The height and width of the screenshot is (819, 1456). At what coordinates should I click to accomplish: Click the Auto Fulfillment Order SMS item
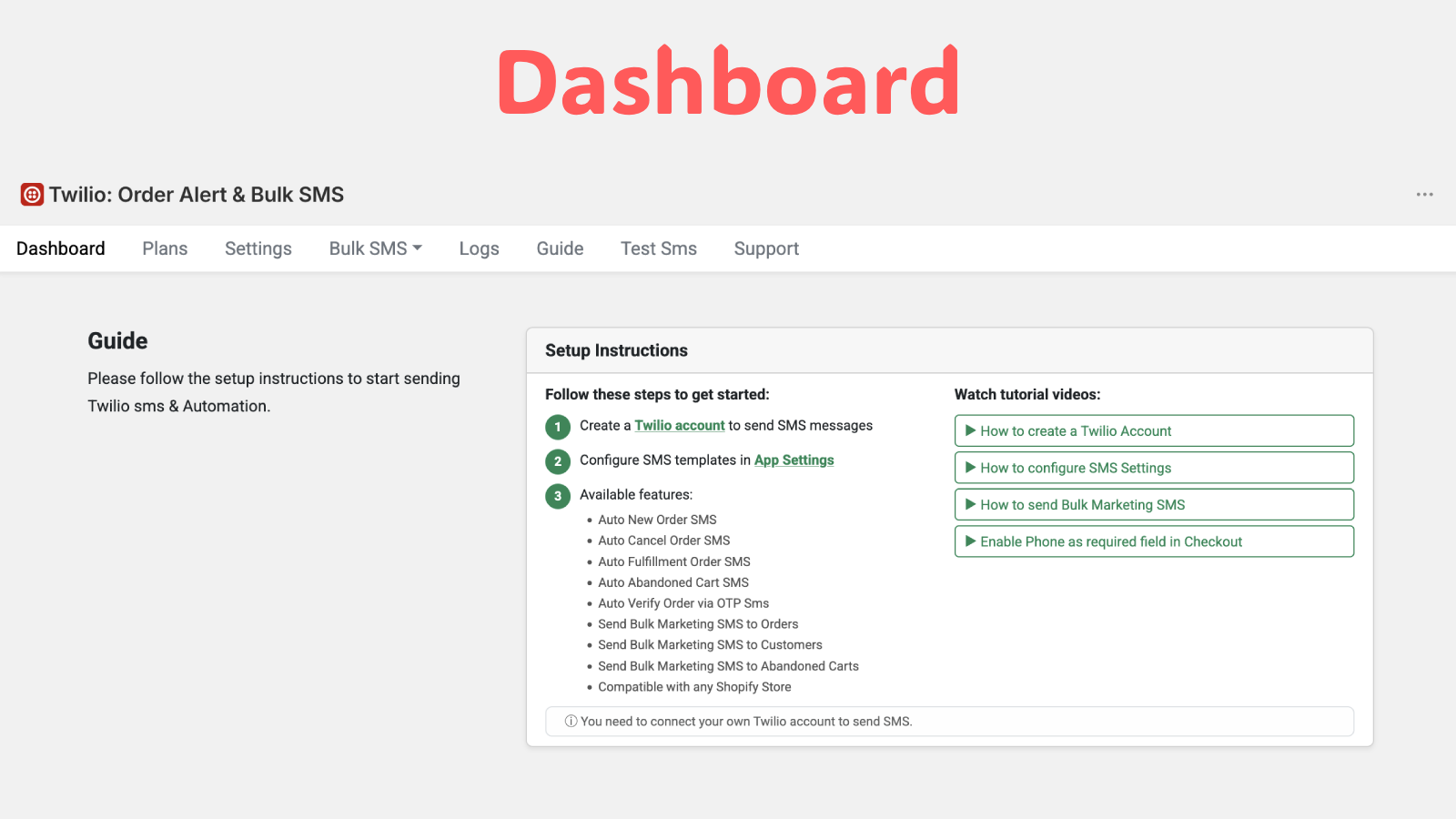[674, 561]
